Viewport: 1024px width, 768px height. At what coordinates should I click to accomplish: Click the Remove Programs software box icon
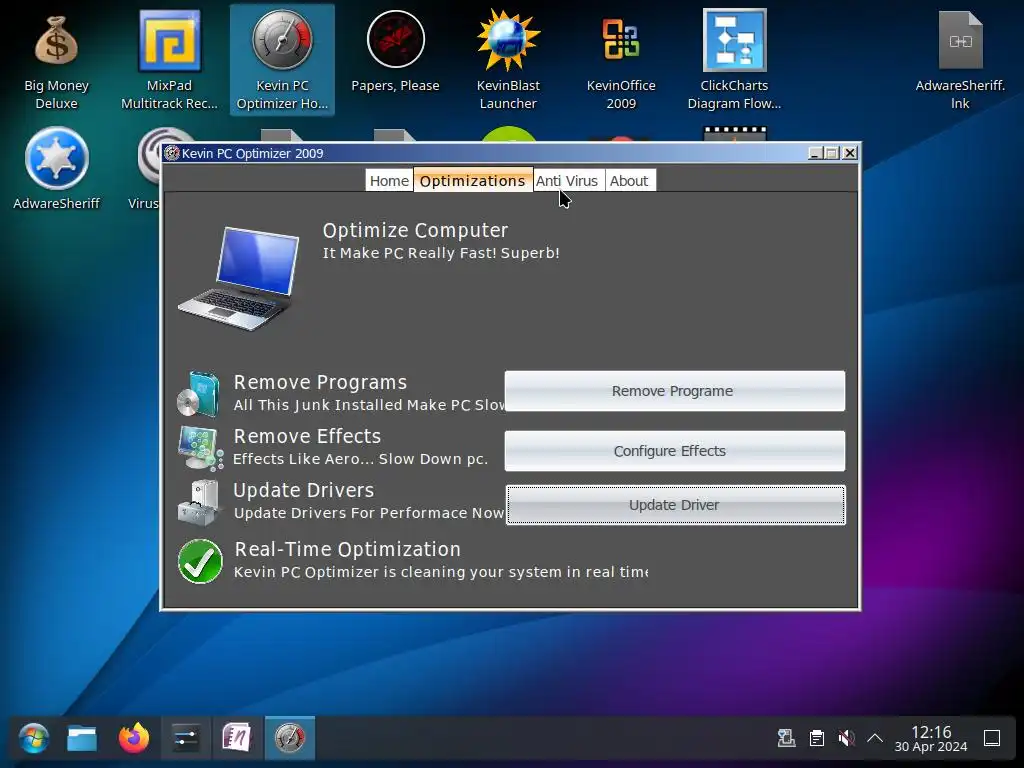tap(199, 394)
